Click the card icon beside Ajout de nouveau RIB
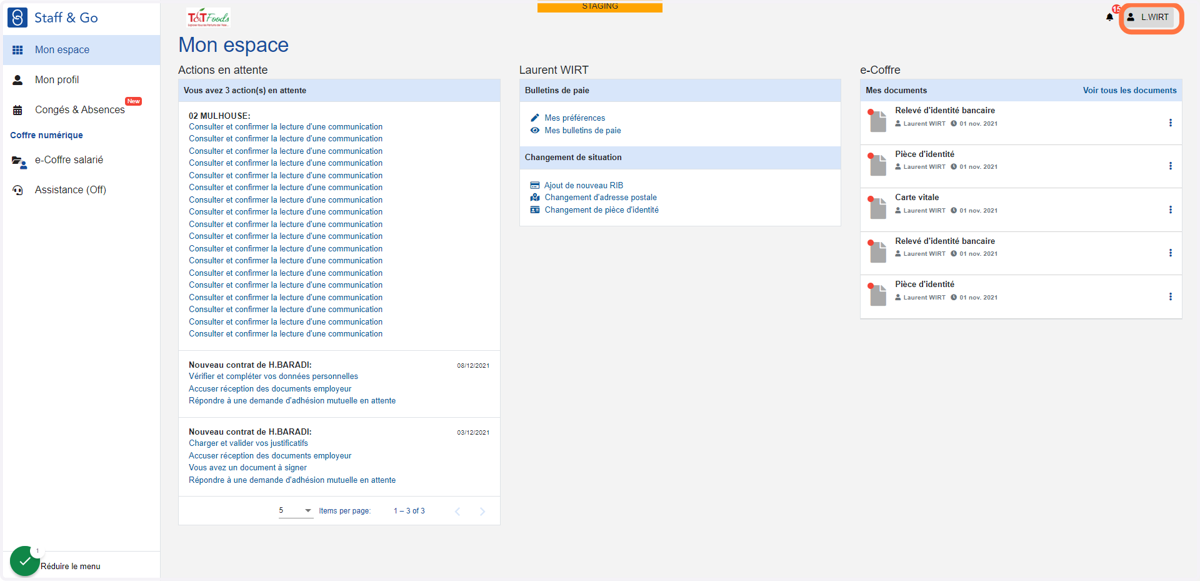This screenshot has width=1200, height=581. coord(535,185)
